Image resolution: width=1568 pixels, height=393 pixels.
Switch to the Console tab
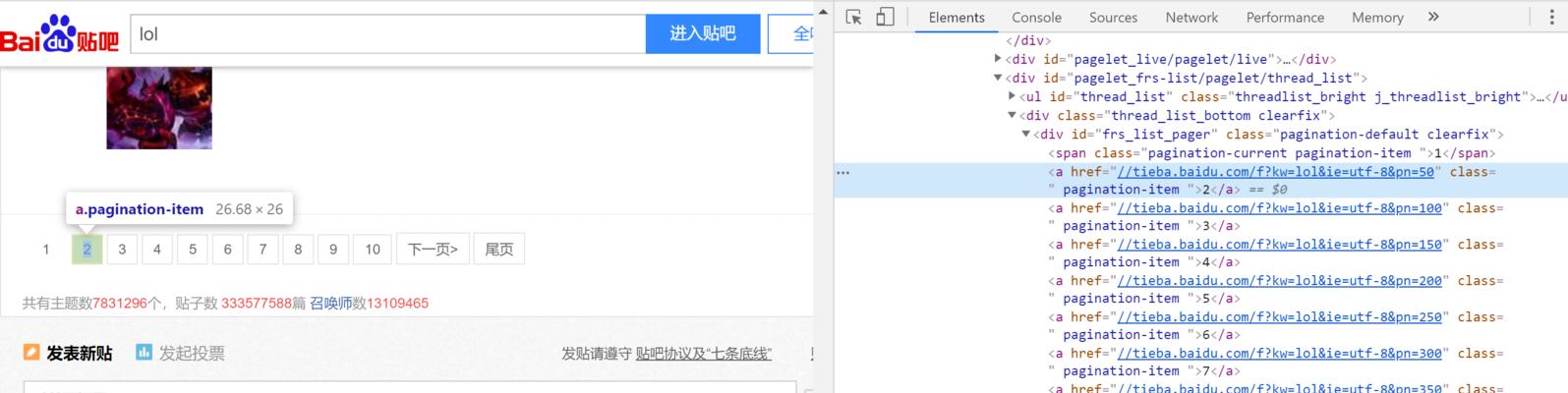(1036, 18)
